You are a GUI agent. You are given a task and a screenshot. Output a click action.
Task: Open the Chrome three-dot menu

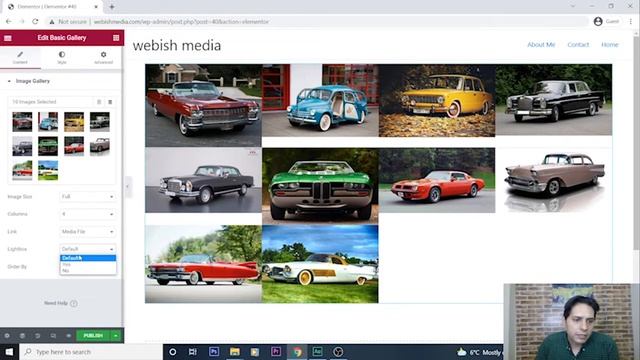[631, 21]
